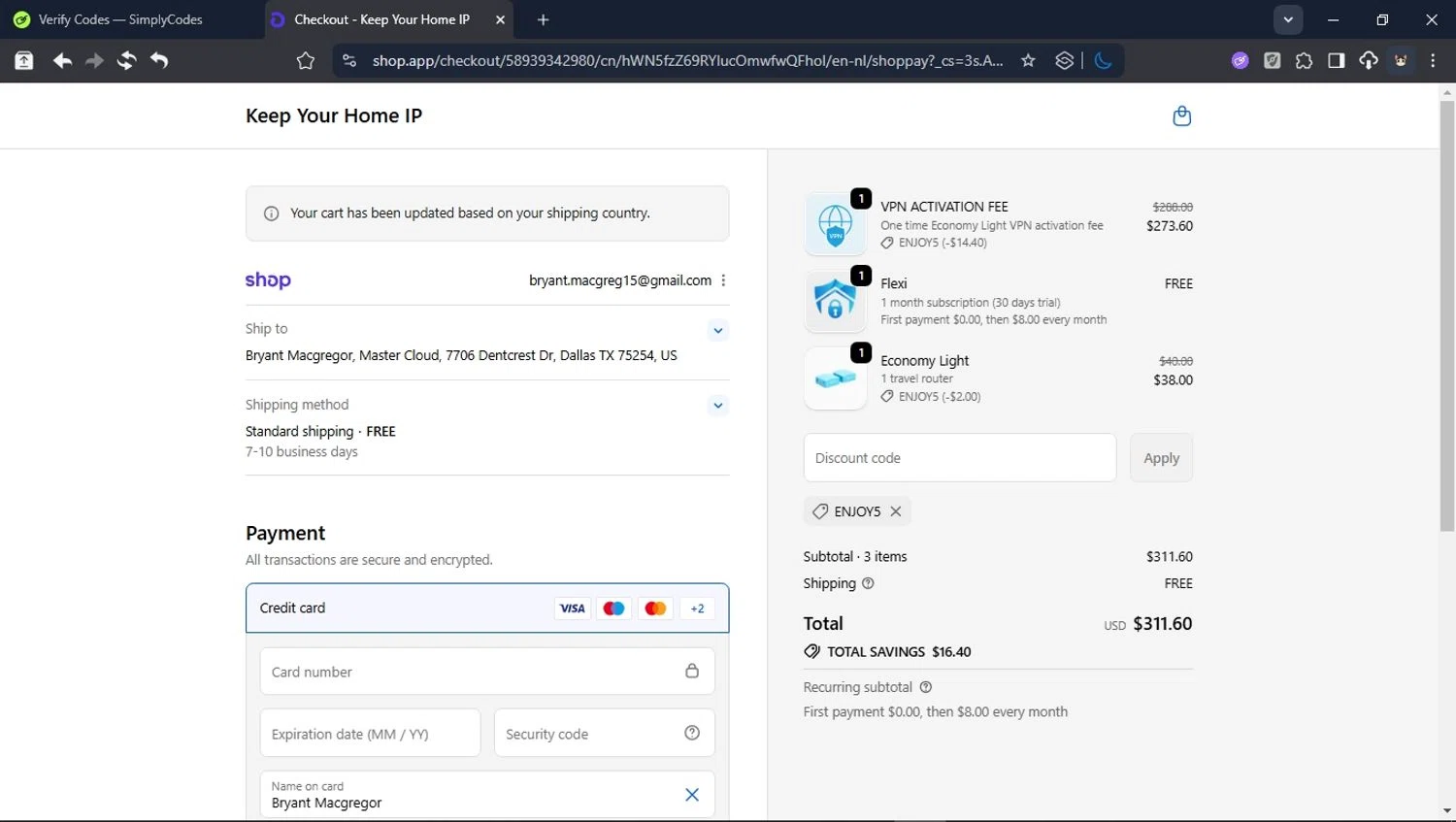
Task: Toggle the night mode moon icon
Action: click(x=1103, y=60)
